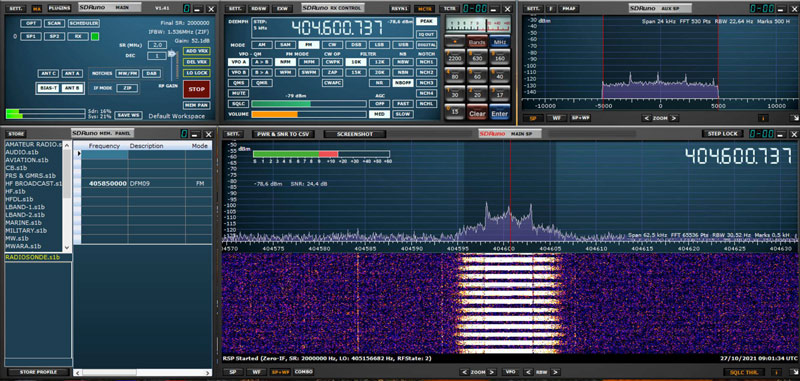Click the OPT button

[31, 23]
